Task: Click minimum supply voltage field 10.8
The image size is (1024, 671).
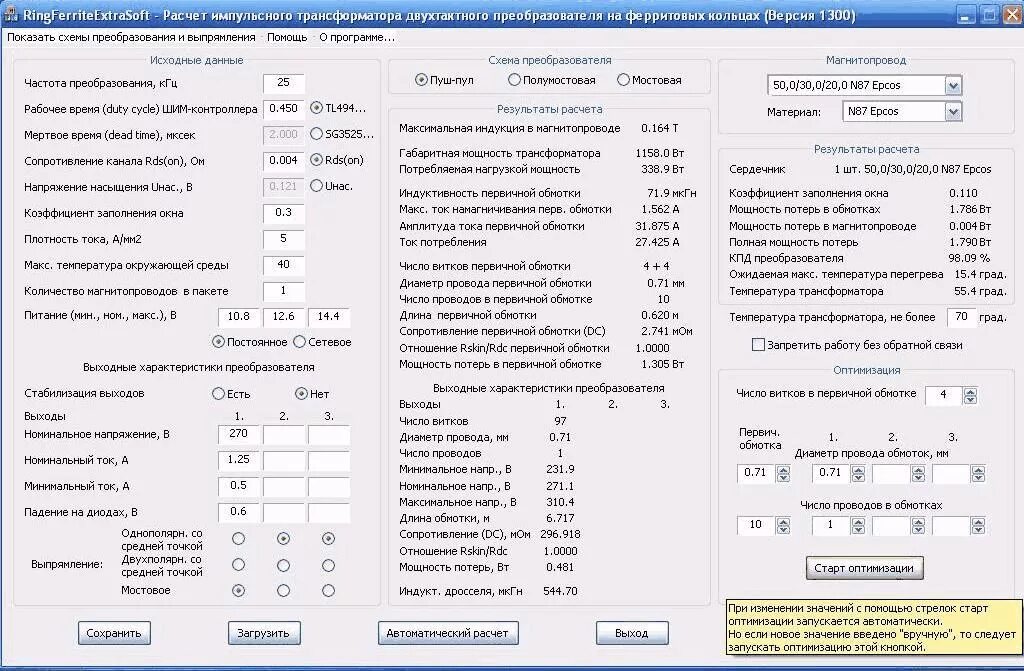Action: 238,317
